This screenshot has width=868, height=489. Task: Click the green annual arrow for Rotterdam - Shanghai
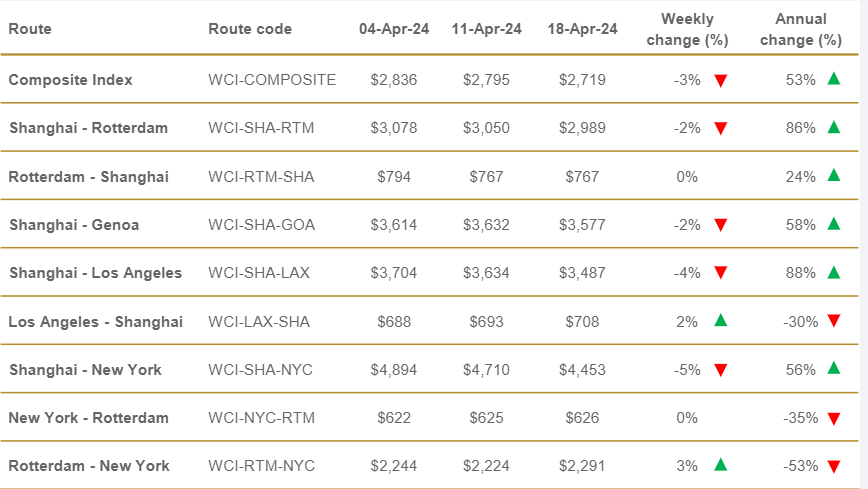click(x=833, y=176)
